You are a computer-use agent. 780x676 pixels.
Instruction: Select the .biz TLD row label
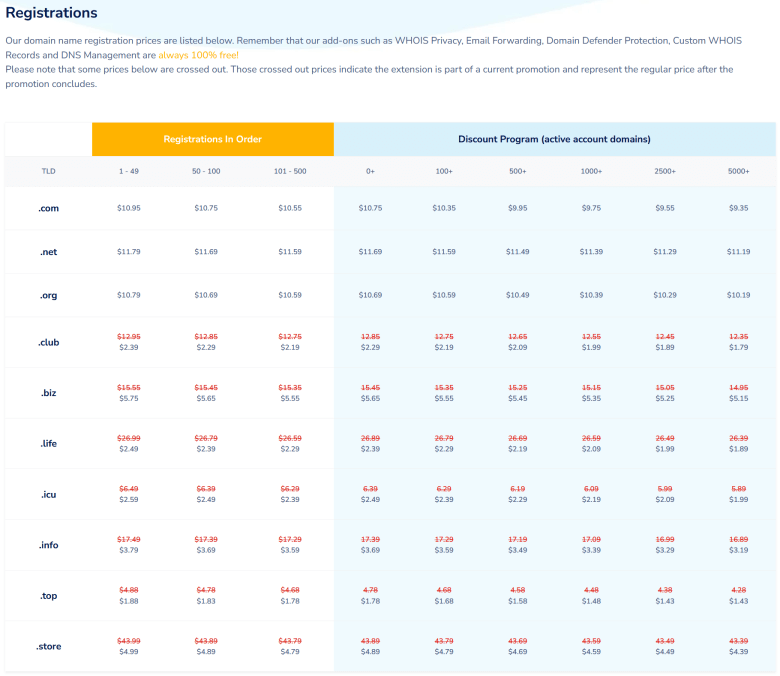click(x=49, y=393)
